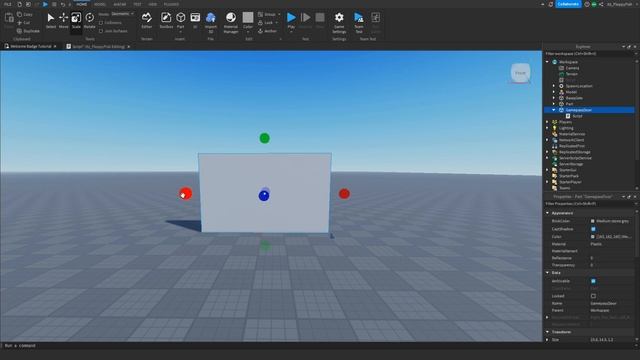Viewport: 640px width, 360px height.
Task: Click the Resume button in Test group
Action: [305, 20]
